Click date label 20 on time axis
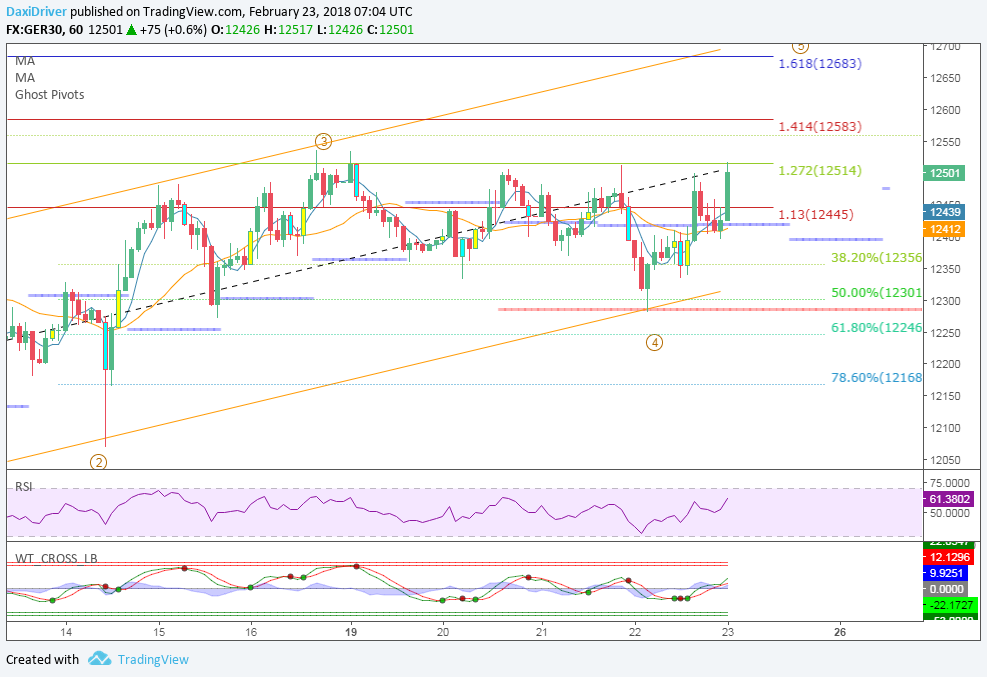The image size is (987, 677). [x=443, y=632]
